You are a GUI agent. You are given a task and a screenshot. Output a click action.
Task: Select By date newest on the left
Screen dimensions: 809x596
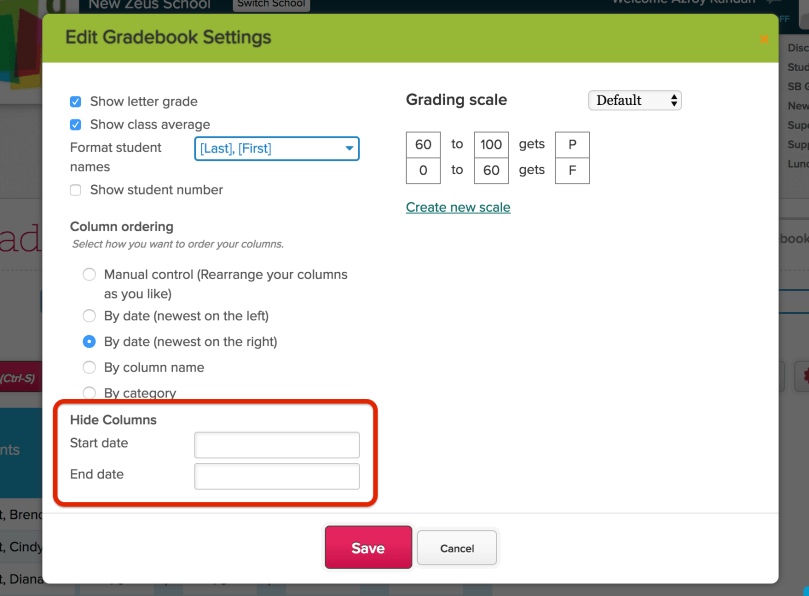click(x=89, y=316)
